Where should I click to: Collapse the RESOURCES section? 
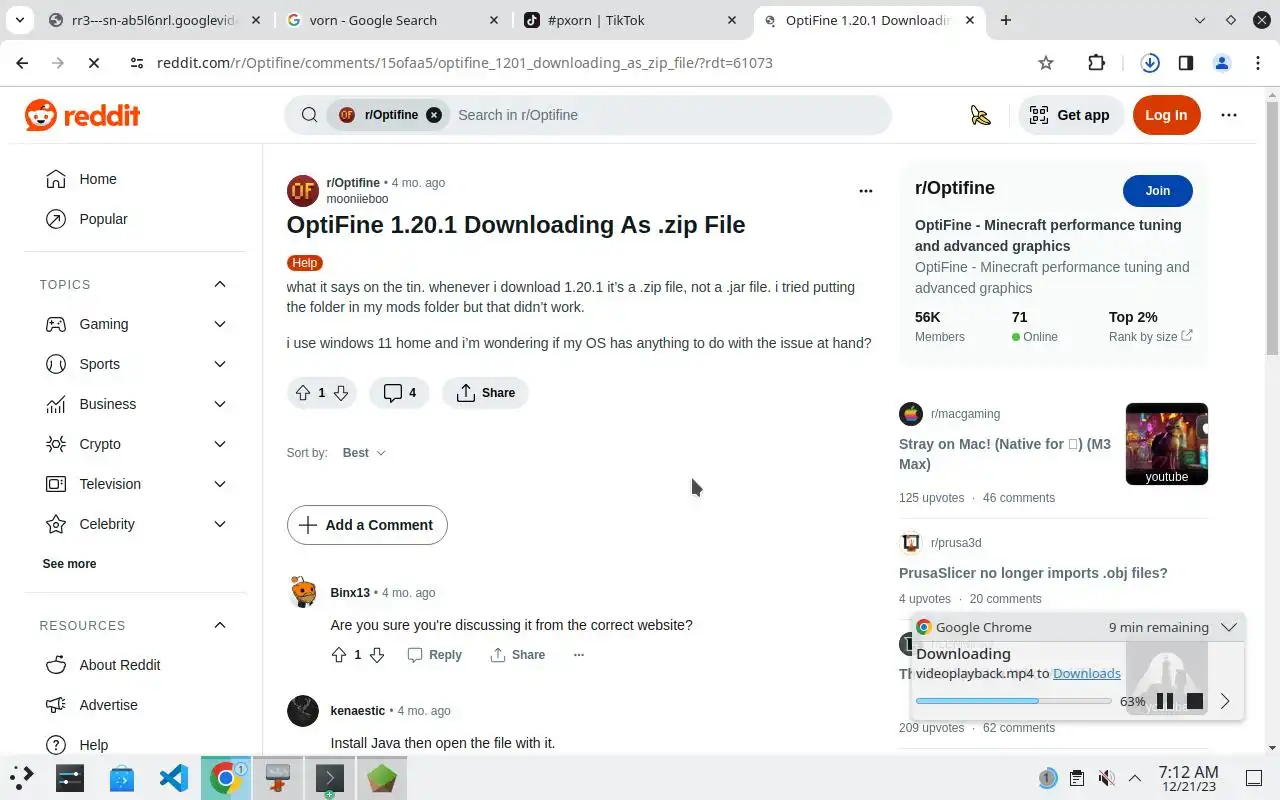pyautogui.click(x=220, y=626)
